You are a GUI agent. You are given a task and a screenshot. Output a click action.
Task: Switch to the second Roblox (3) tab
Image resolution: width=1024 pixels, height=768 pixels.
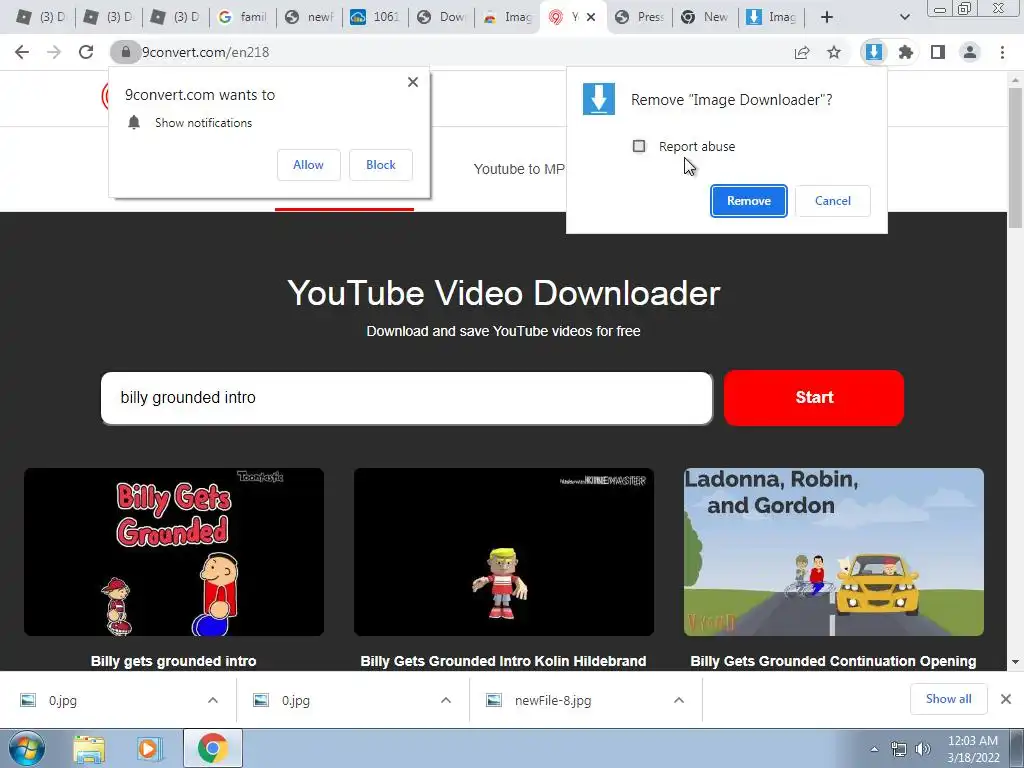[108, 17]
